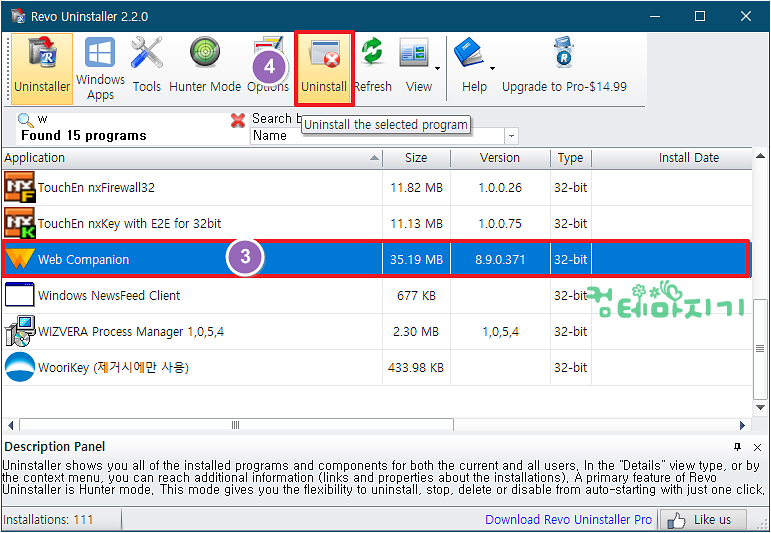Click horizontal scroll right arrow
The height and width of the screenshot is (533, 771).
742,425
